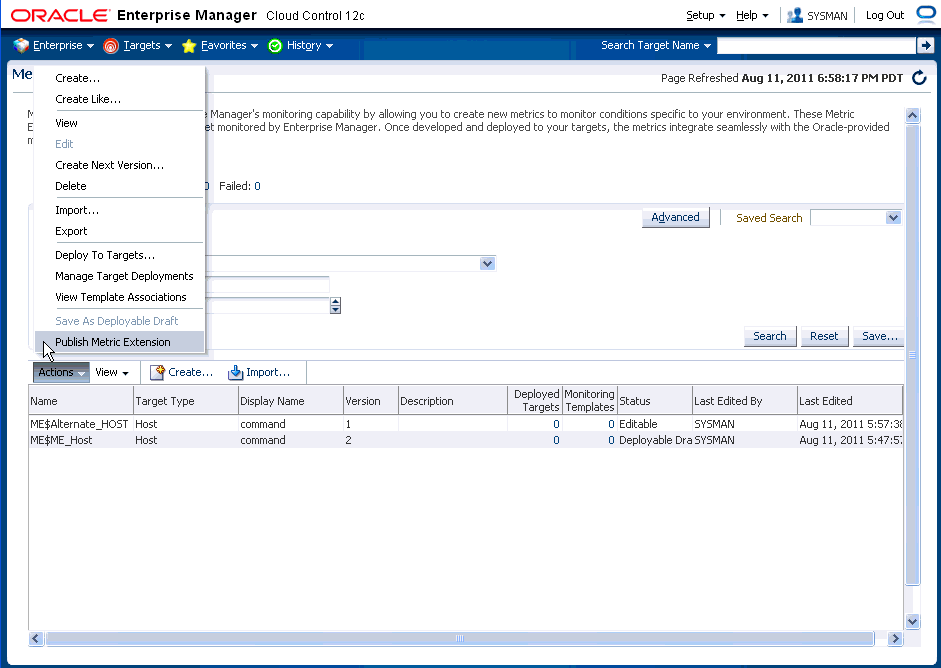This screenshot has width=941, height=668.
Task: Click the Display Name column header
Action: tap(291, 400)
